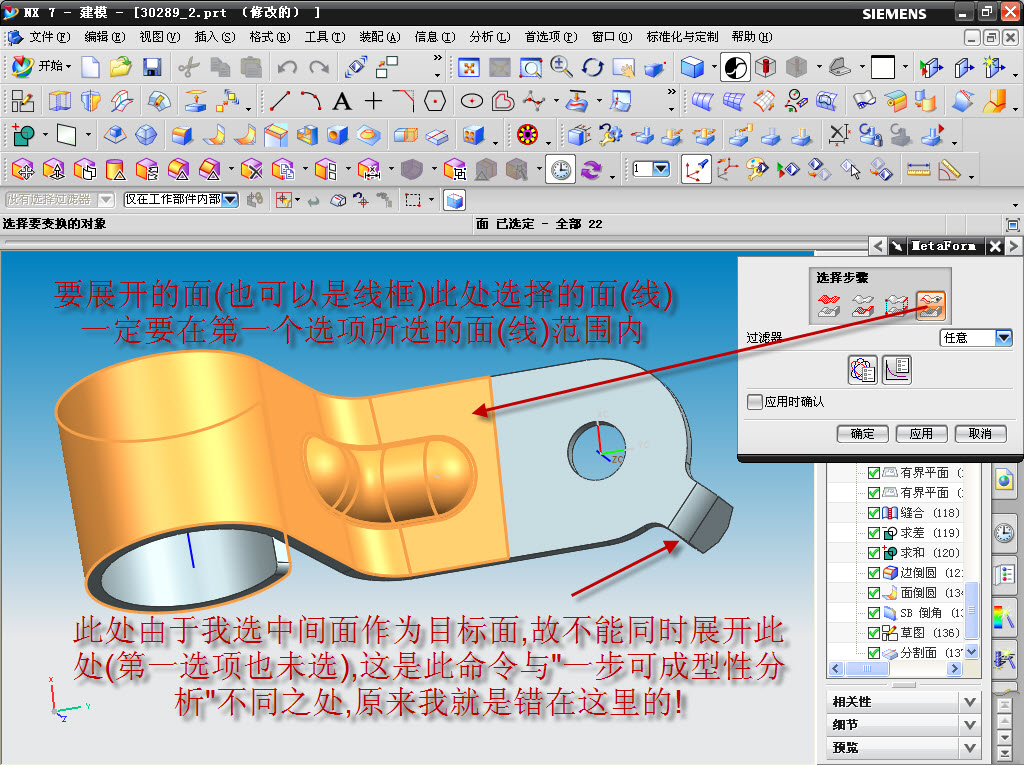Open the 文件(F) menu
Screen dimensions: 1024x766
click(49, 37)
